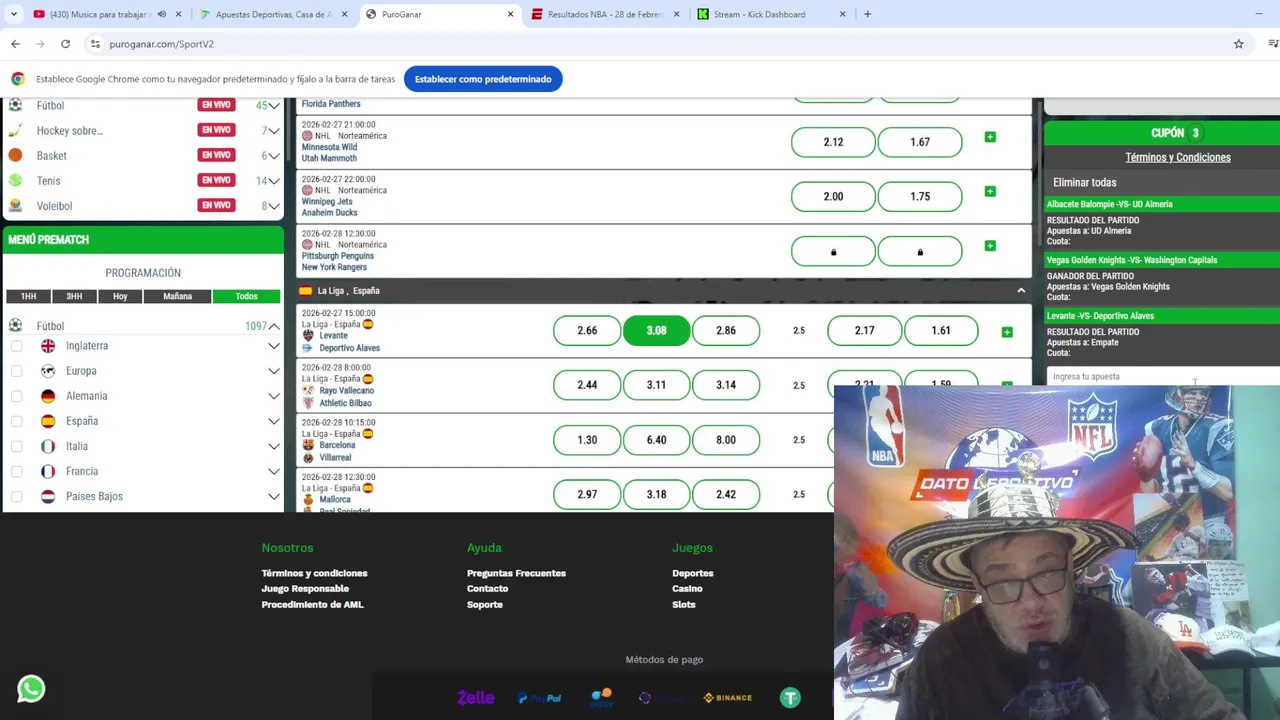Collapse the prematch Fútbol 1097 list

coord(273,326)
